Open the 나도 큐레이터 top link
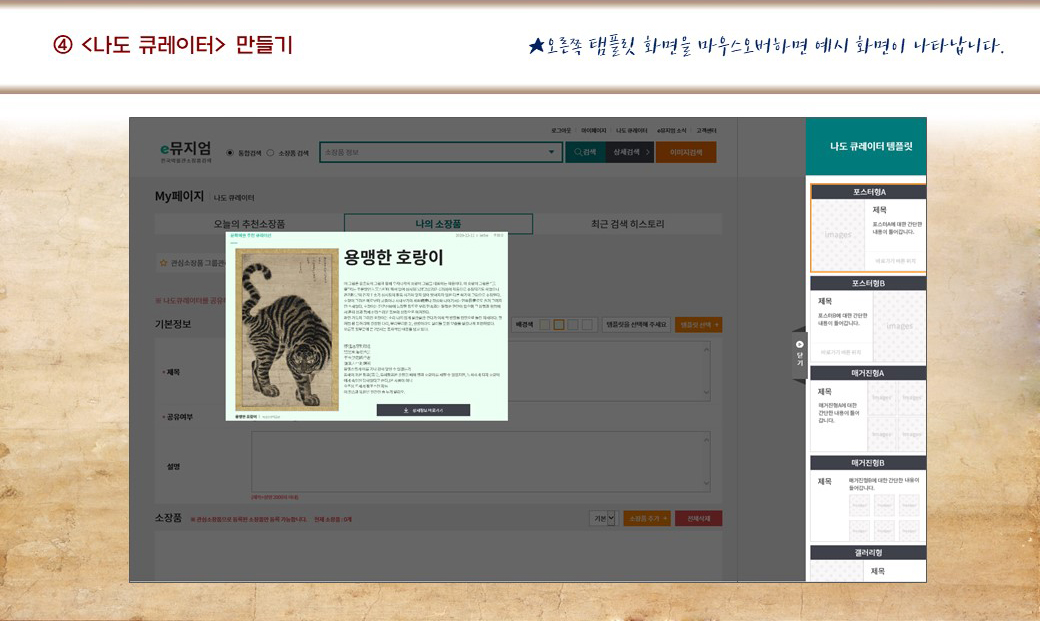 tap(631, 131)
